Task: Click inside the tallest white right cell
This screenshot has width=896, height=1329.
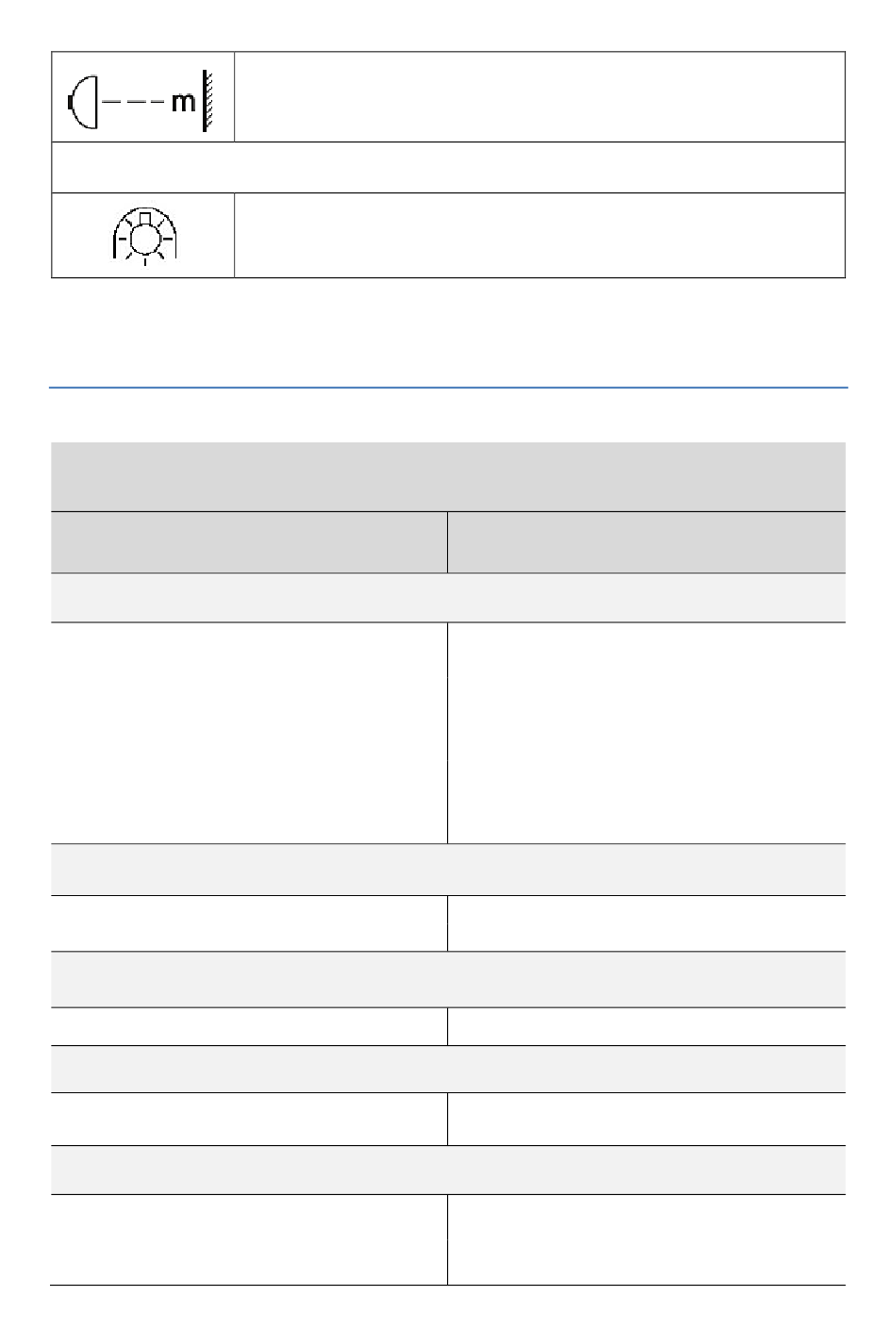Action: tap(647, 733)
